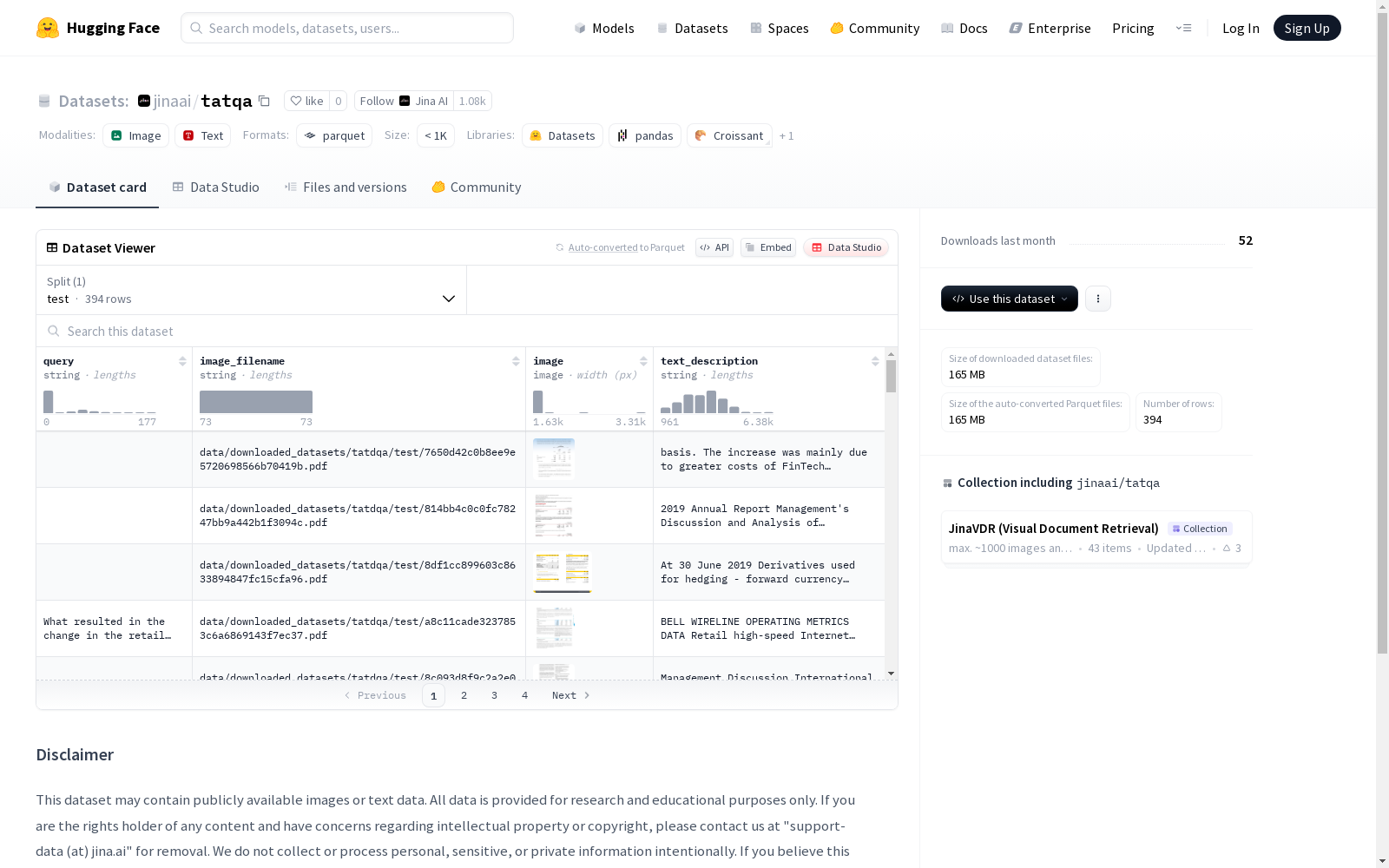Sort the image_filename column
Image resolution: width=1389 pixels, height=868 pixels.
click(516, 361)
